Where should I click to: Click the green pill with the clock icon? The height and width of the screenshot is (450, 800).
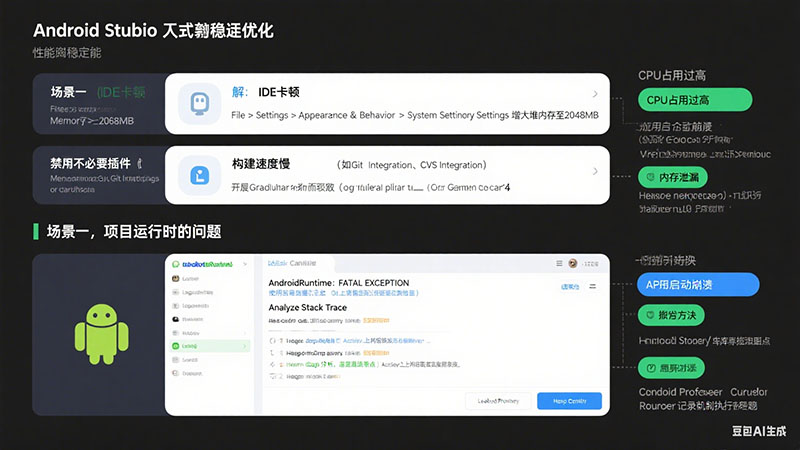671,368
